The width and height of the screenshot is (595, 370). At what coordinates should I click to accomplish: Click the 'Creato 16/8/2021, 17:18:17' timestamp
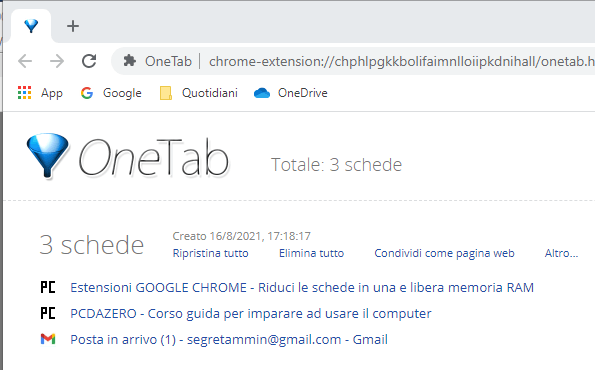241,236
